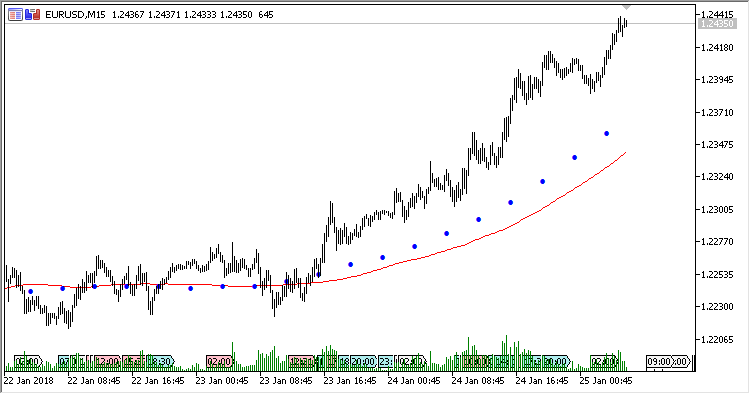This screenshot has width=750, height=394.
Task: Click the gray chart shift triangle marker
Action: 626,7
